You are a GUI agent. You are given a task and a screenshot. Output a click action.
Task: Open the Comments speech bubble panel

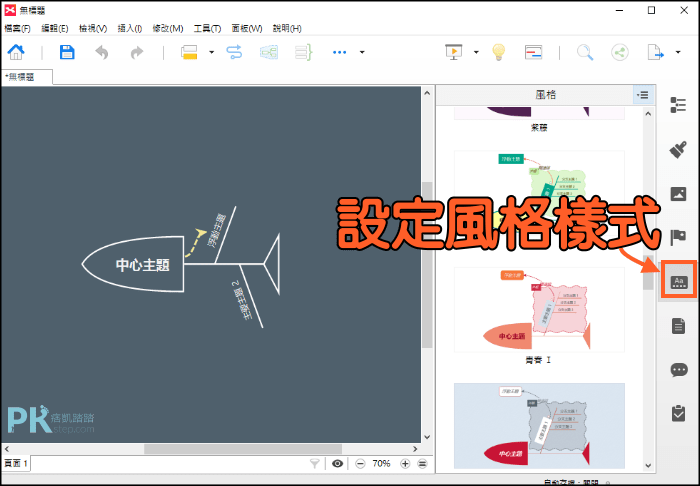click(679, 370)
